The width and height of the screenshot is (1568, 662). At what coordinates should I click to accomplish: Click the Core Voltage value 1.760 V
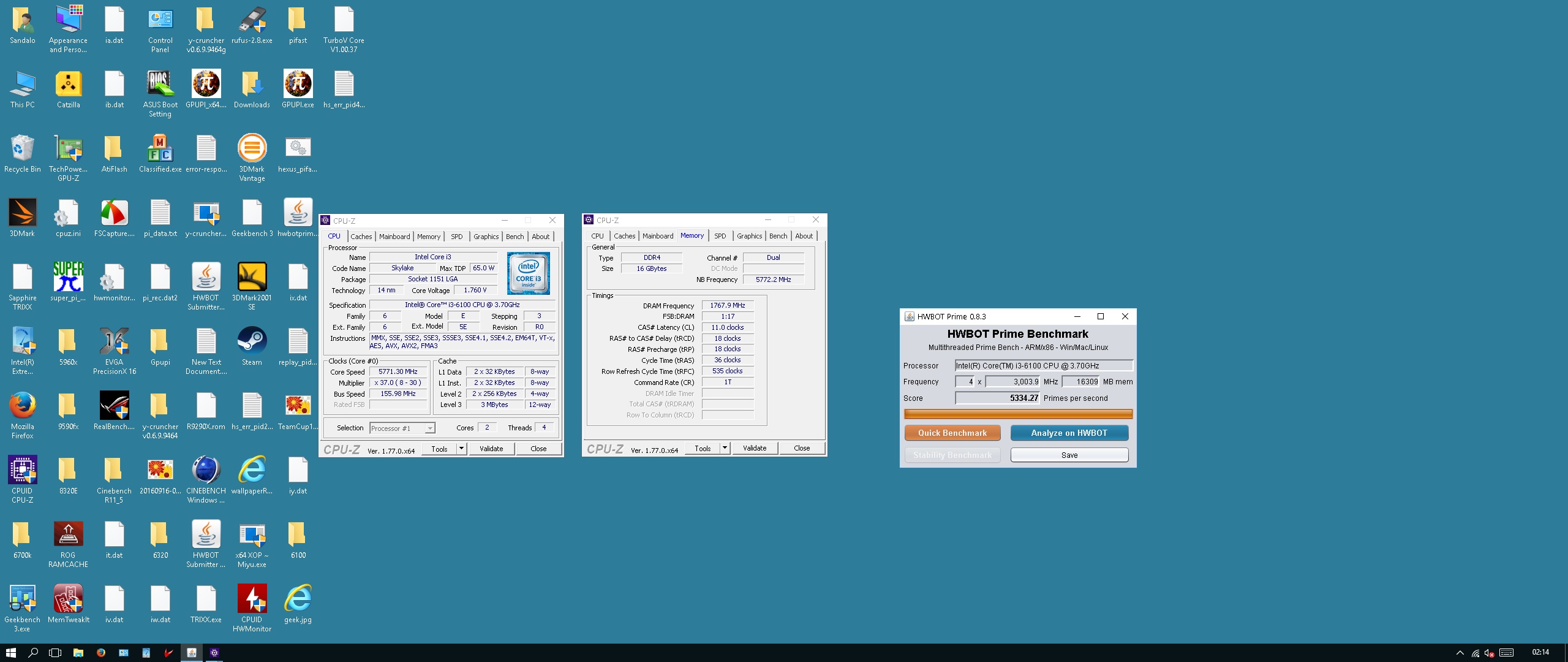point(475,290)
